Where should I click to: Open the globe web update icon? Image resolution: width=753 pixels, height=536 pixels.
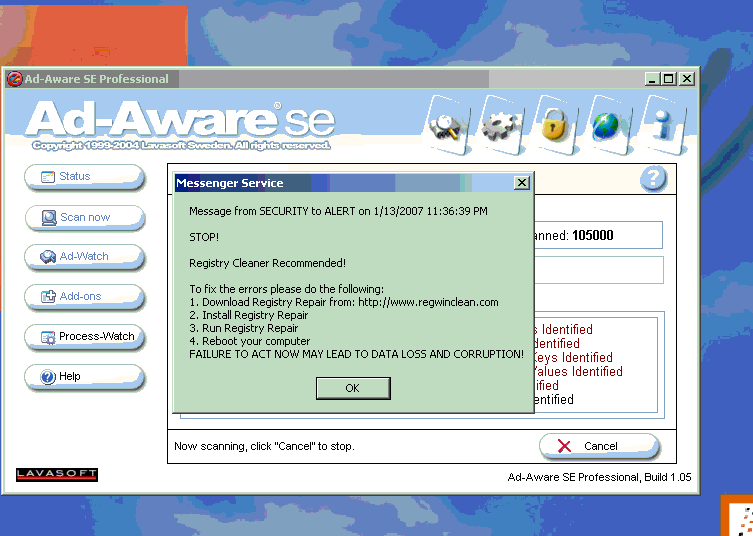(x=609, y=125)
